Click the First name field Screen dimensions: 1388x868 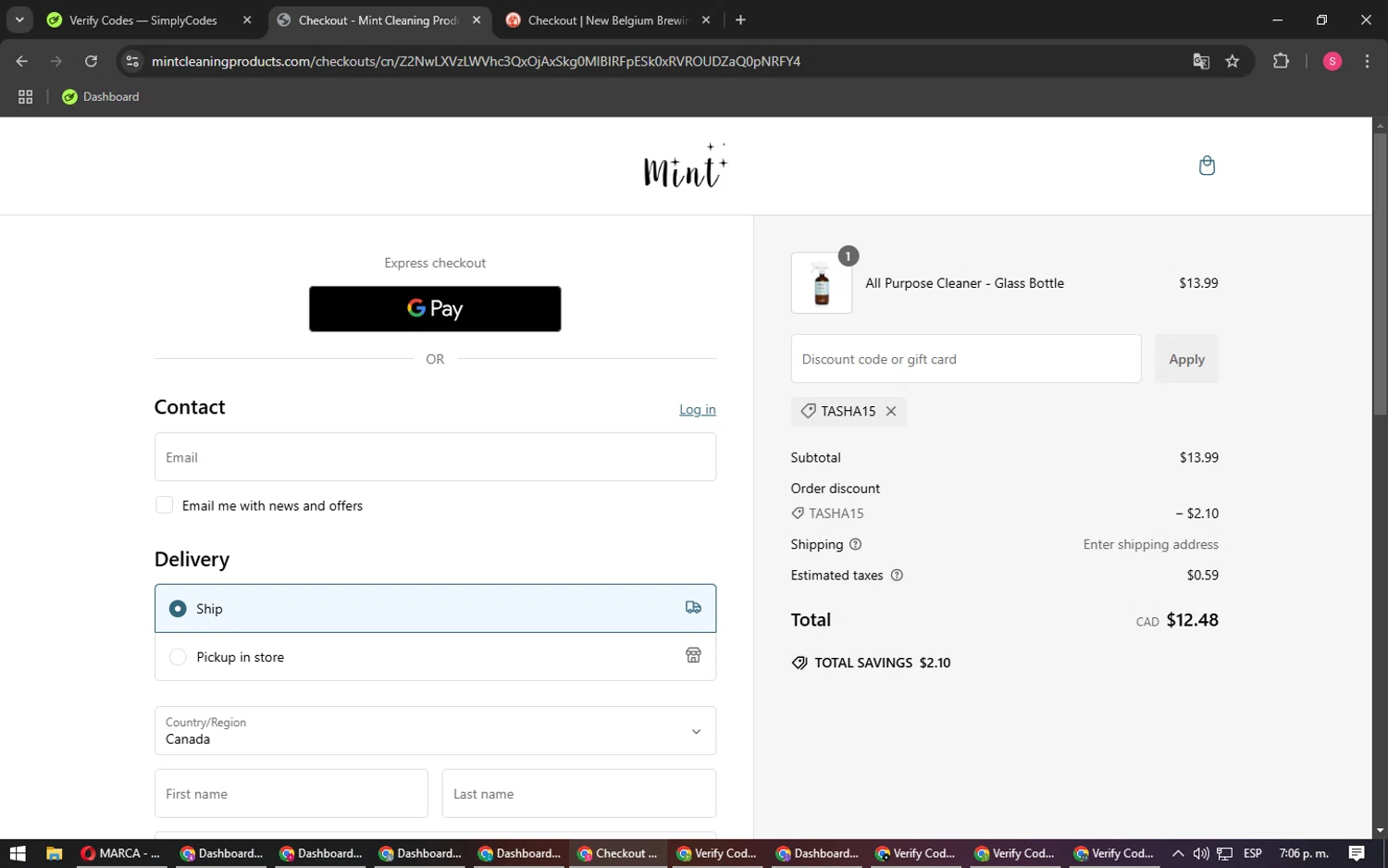(x=291, y=794)
